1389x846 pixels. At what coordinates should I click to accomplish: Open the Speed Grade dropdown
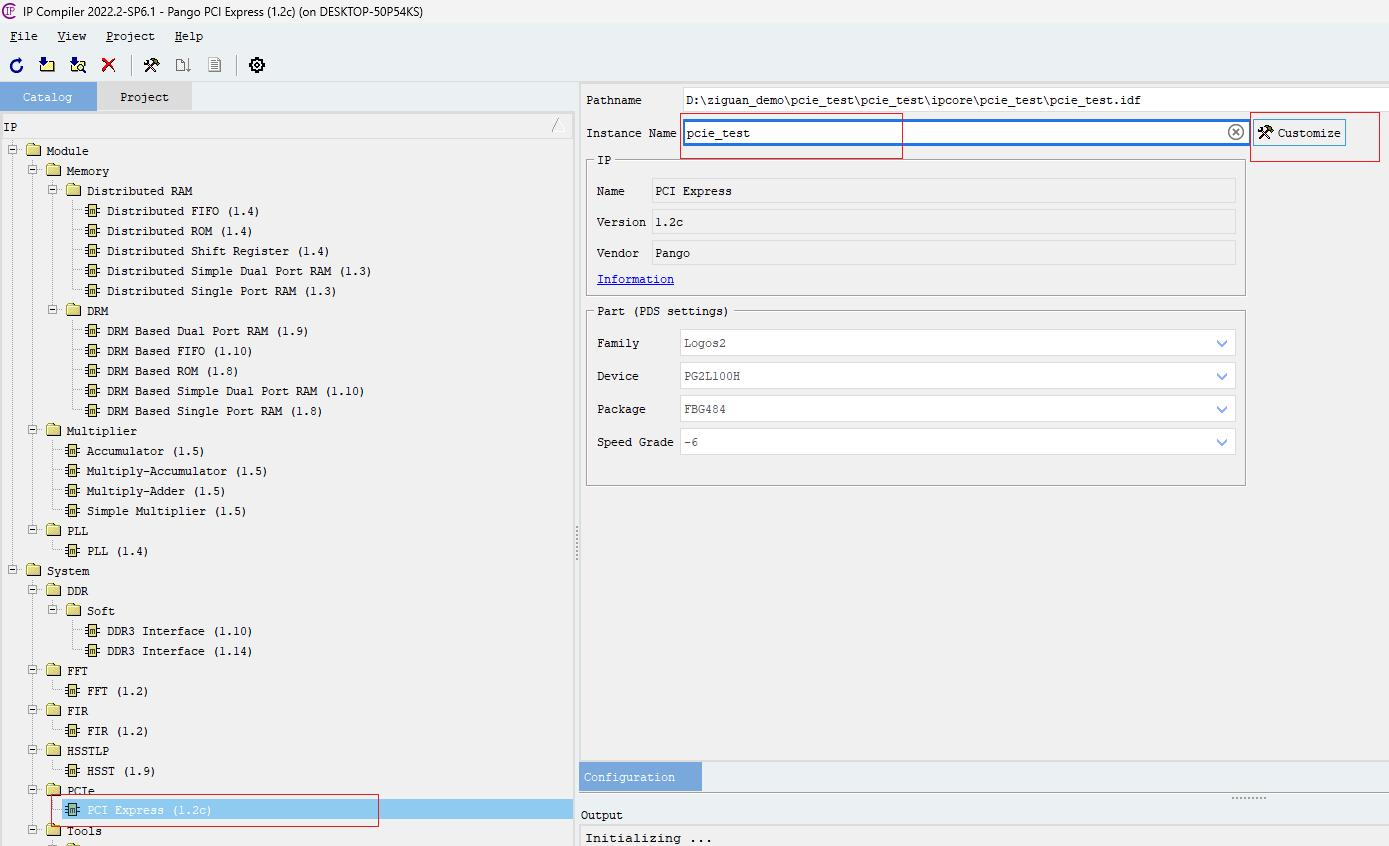point(1221,442)
